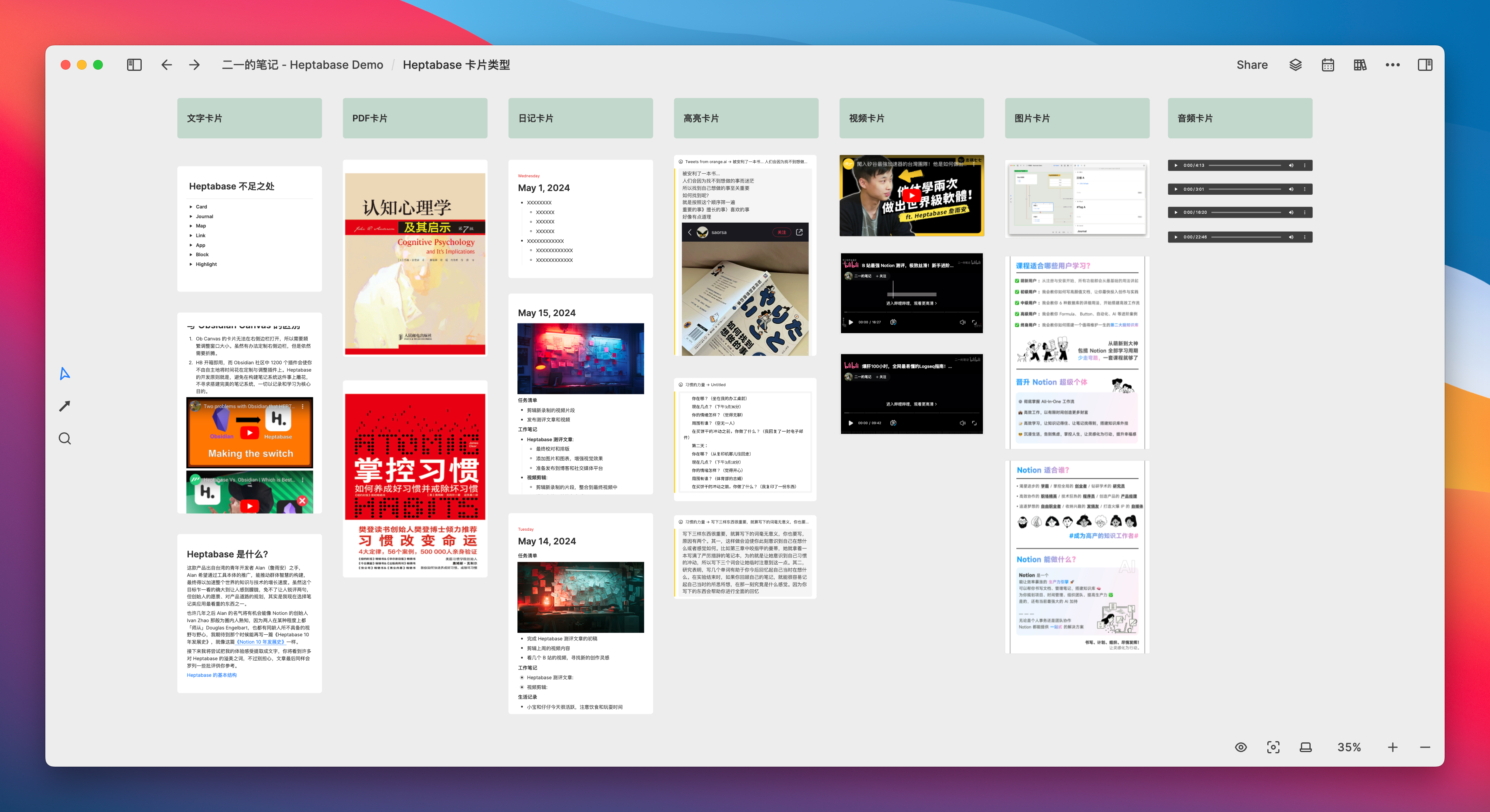
Task: Mute the 3:01 audio clip
Action: [x=1291, y=189]
